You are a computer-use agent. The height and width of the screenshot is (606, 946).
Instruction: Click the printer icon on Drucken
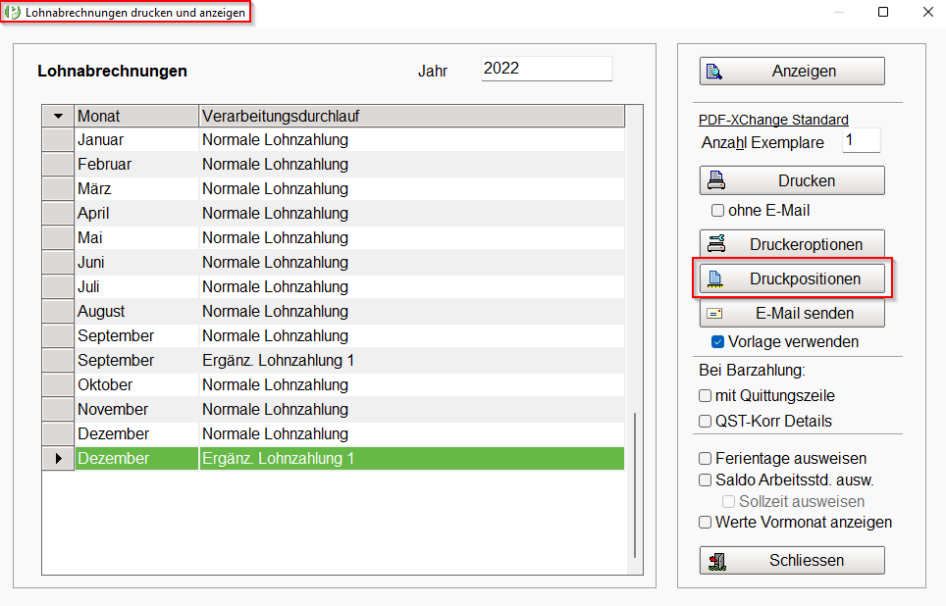point(716,180)
